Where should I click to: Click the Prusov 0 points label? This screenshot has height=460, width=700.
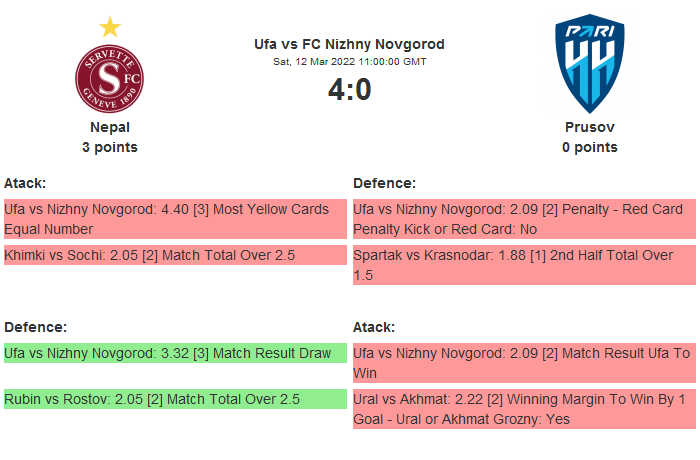[589, 147]
